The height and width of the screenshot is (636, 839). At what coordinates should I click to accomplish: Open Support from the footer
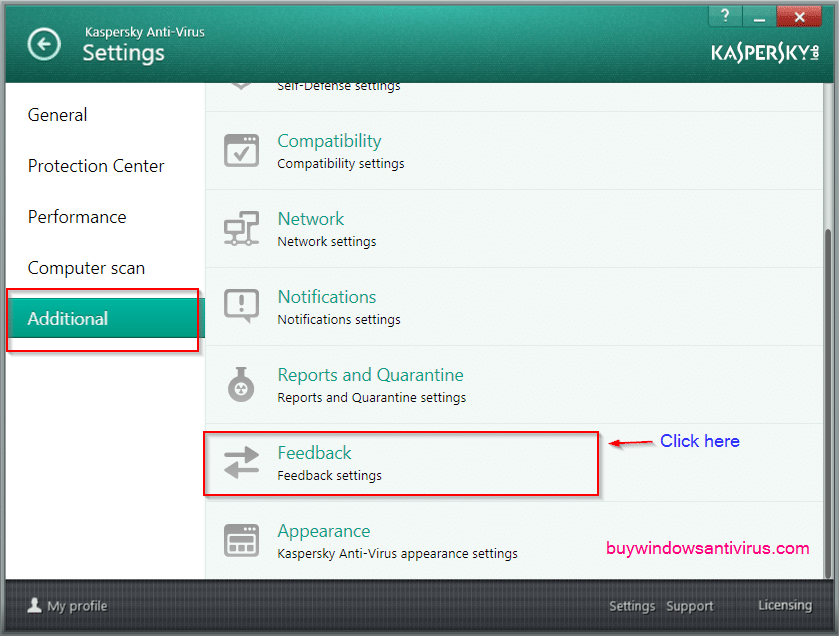click(x=690, y=606)
